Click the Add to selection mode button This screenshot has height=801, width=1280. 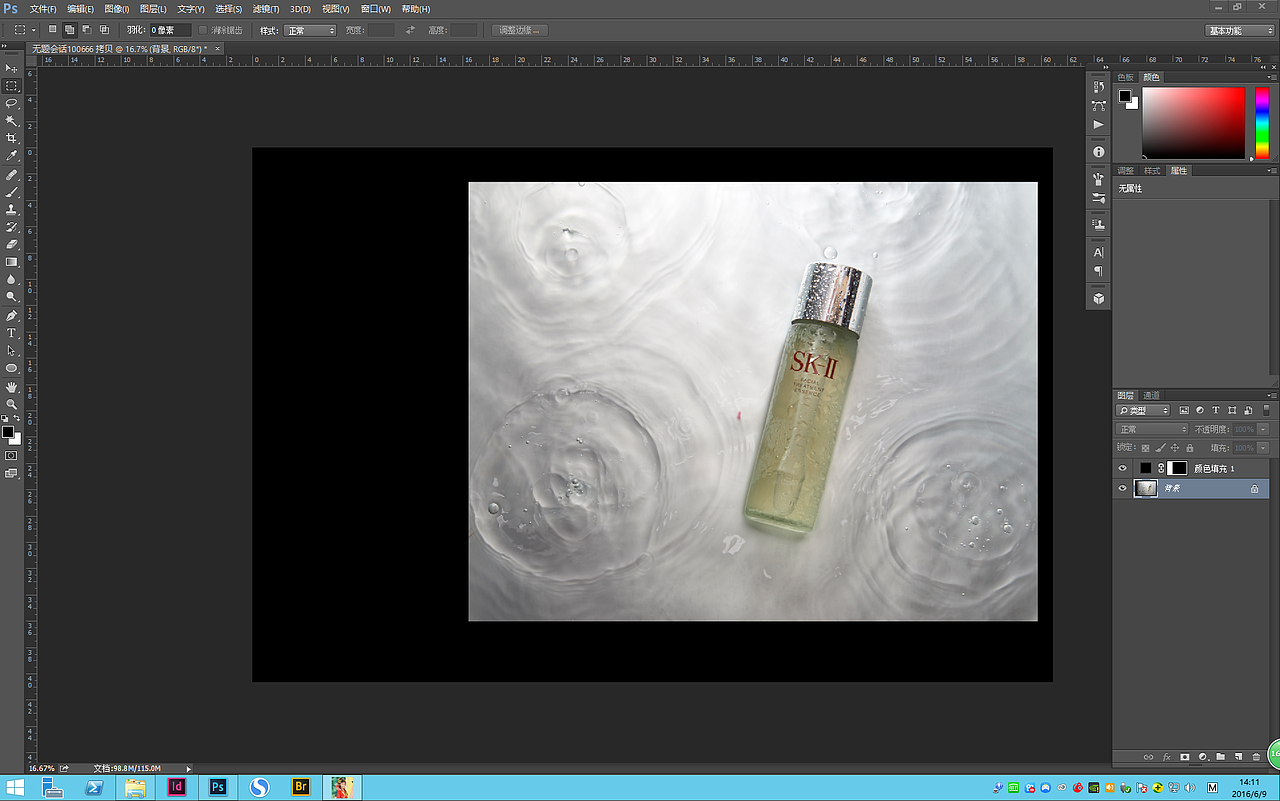(69, 31)
